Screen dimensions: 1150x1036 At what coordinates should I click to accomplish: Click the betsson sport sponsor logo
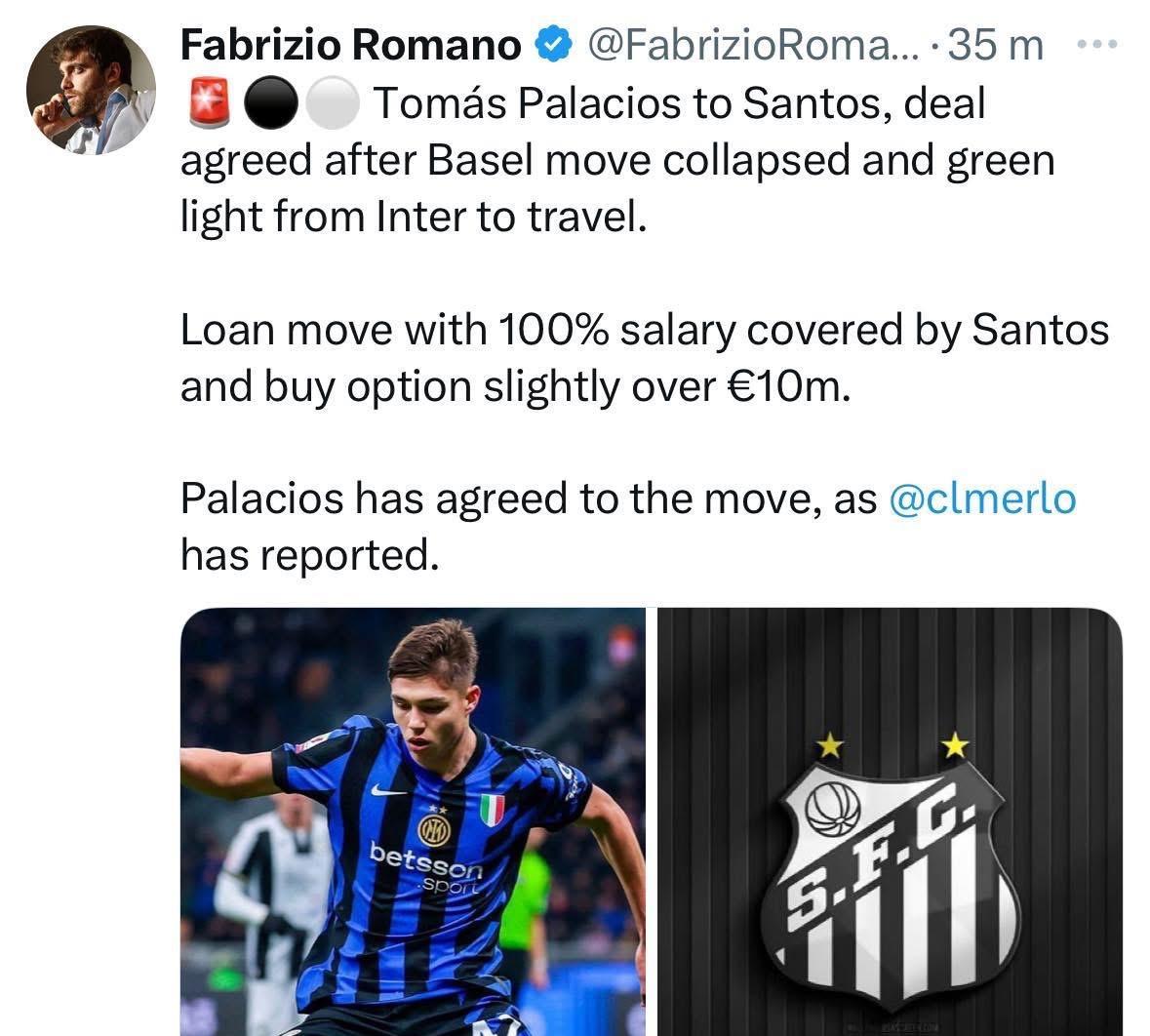pyautogui.click(x=426, y=867)
